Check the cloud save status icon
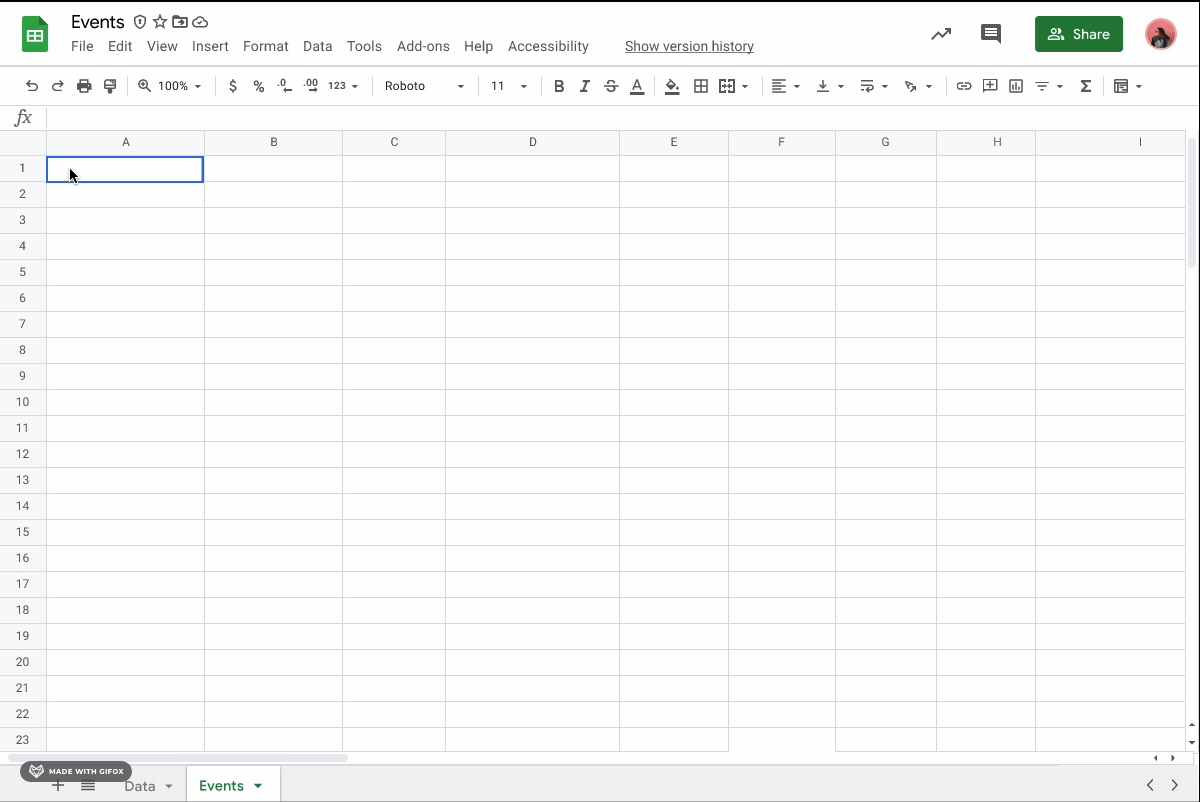The image size is (1200, 802). click(200, 22)
